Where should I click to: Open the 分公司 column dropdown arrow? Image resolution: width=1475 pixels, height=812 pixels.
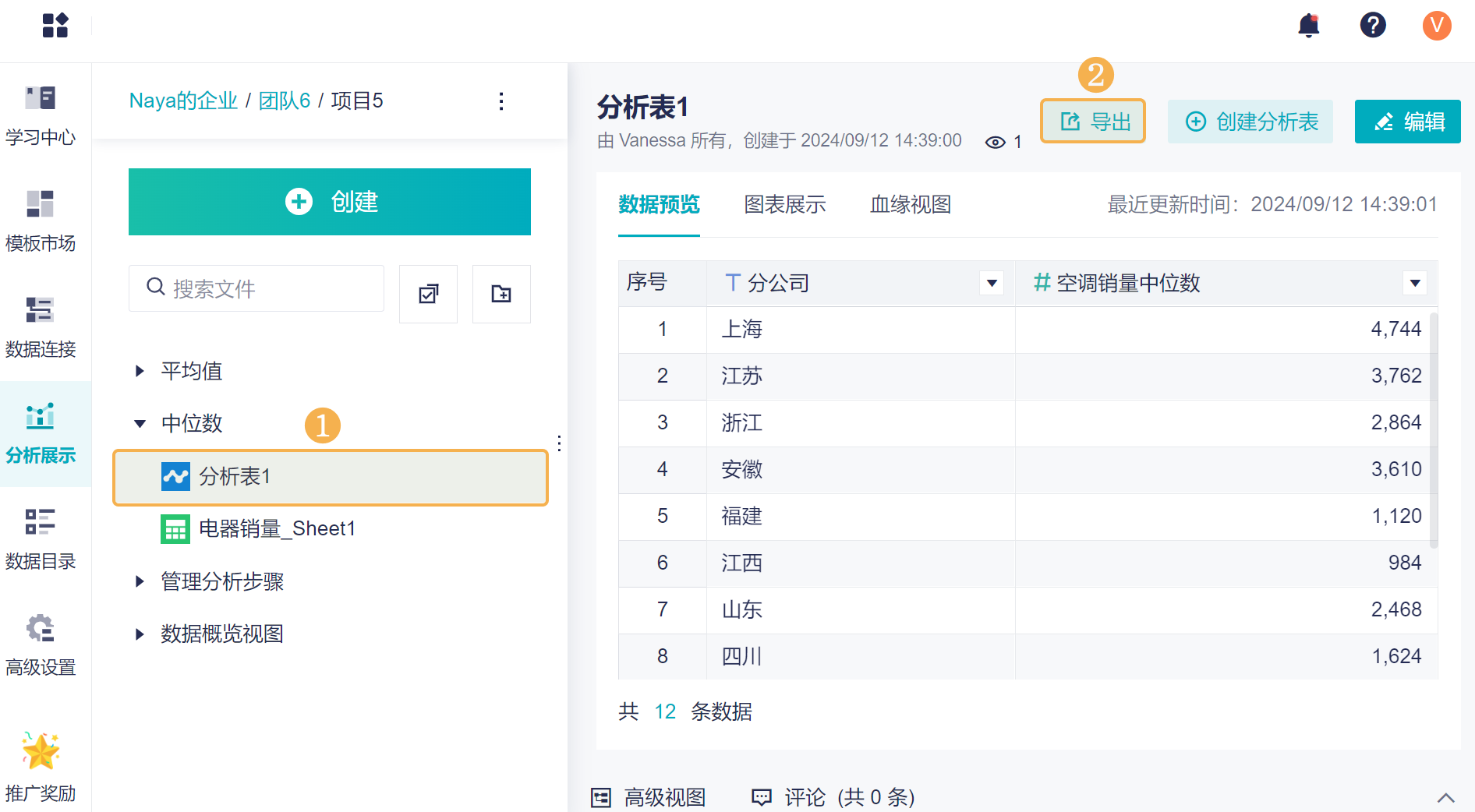point(992,283)
